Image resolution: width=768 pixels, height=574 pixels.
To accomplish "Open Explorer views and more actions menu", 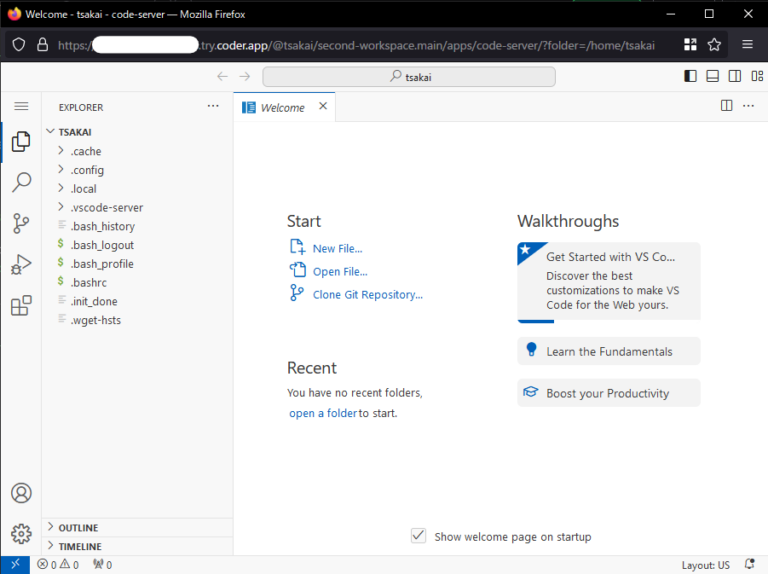I will click(212, 106).
